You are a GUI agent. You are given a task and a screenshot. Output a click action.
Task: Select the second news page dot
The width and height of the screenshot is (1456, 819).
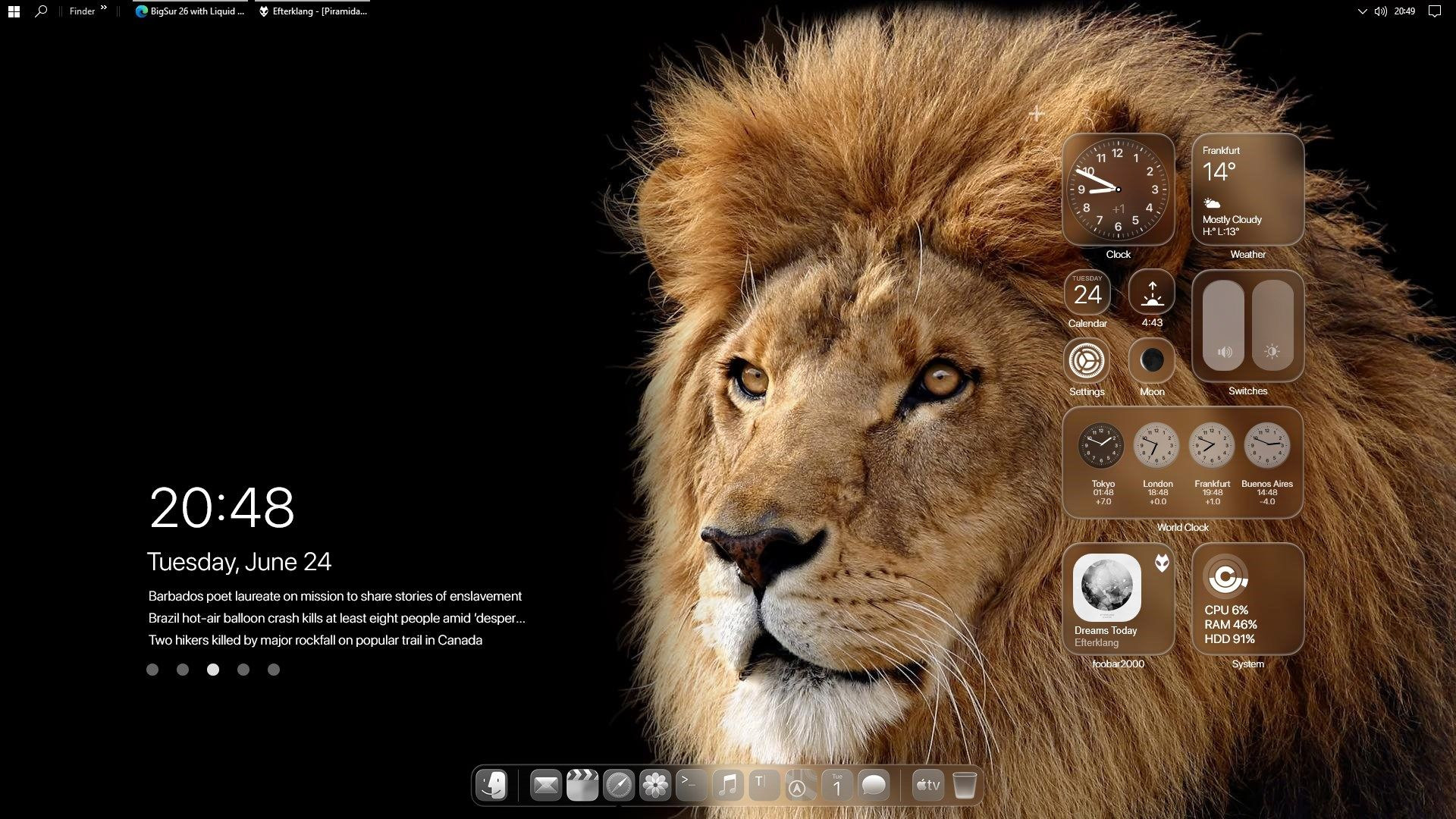click(x=183, y=670)
